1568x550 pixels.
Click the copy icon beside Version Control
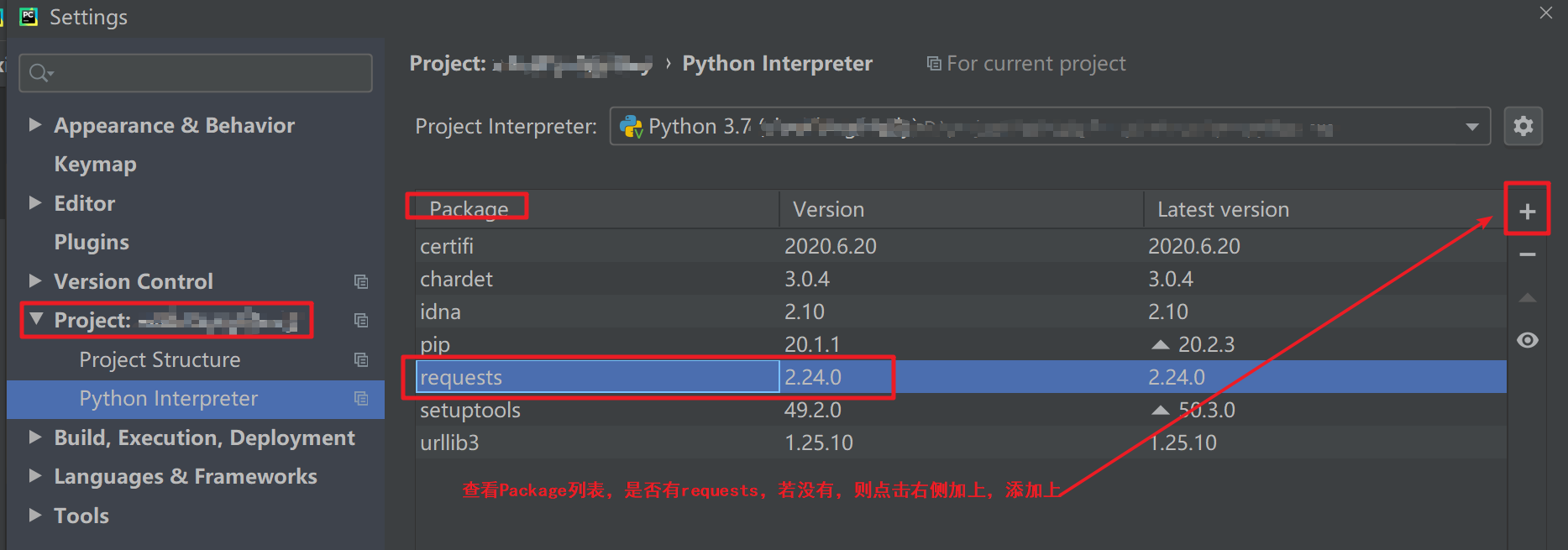point(361,281)
